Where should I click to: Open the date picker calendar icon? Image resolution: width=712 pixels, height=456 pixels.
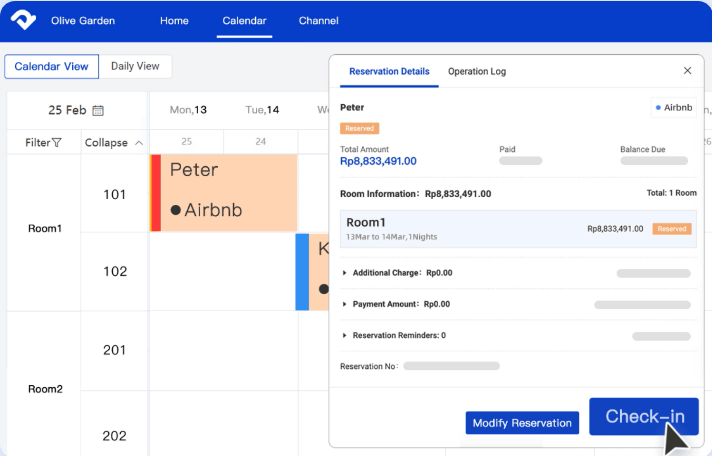(98, 110)
